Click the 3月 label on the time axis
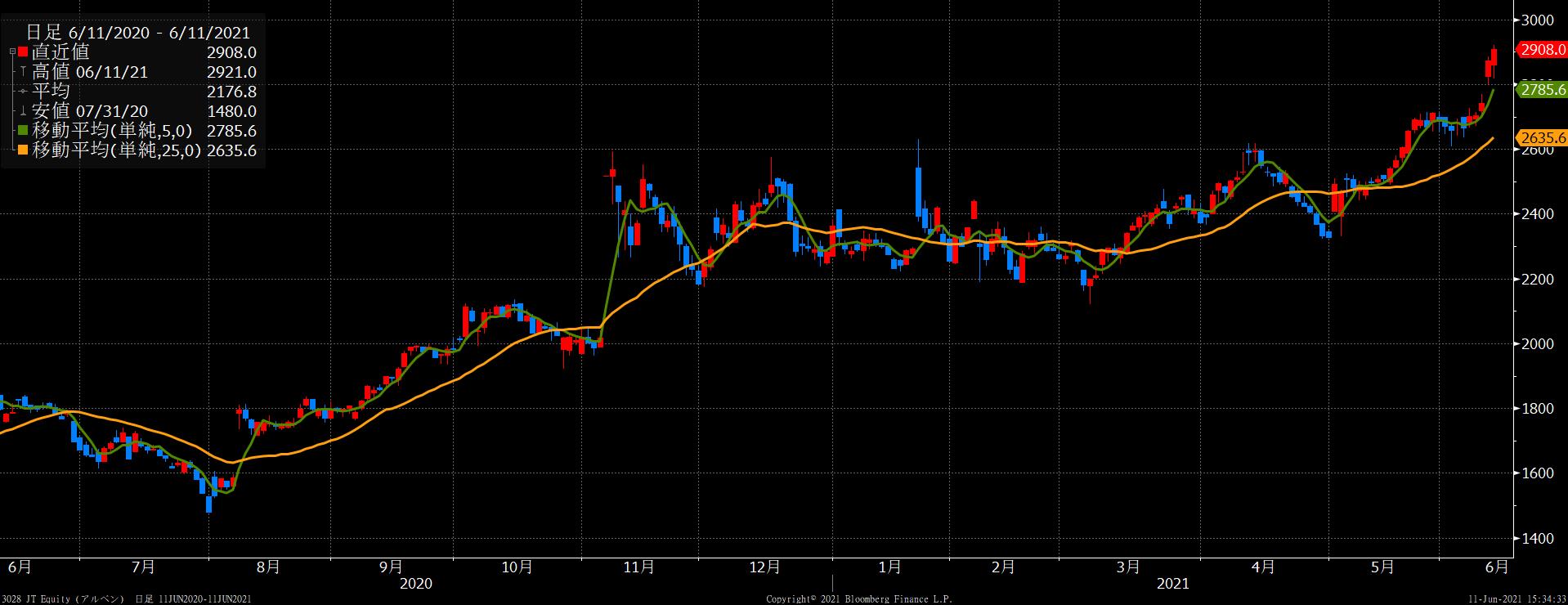1568x605 pixels. [x=1128, y=567]
